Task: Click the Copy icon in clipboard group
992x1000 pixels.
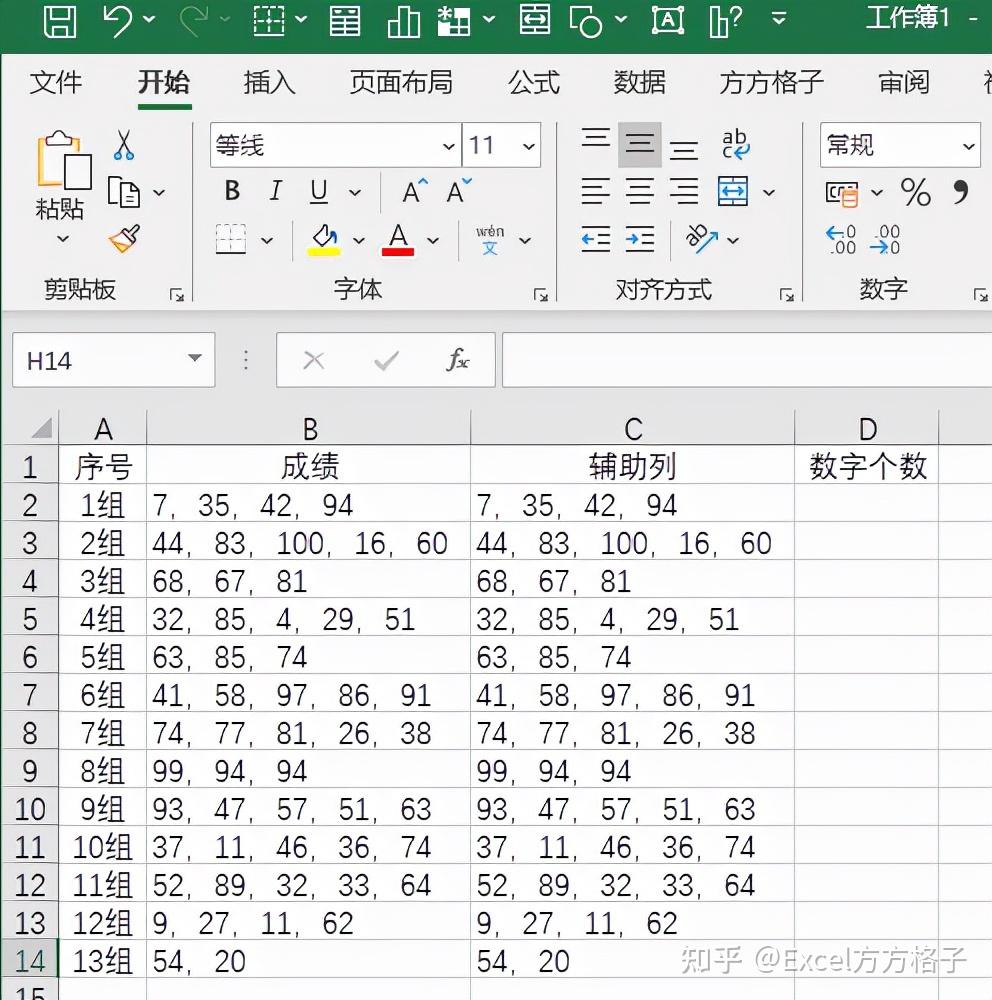Action: coord(124,192)
